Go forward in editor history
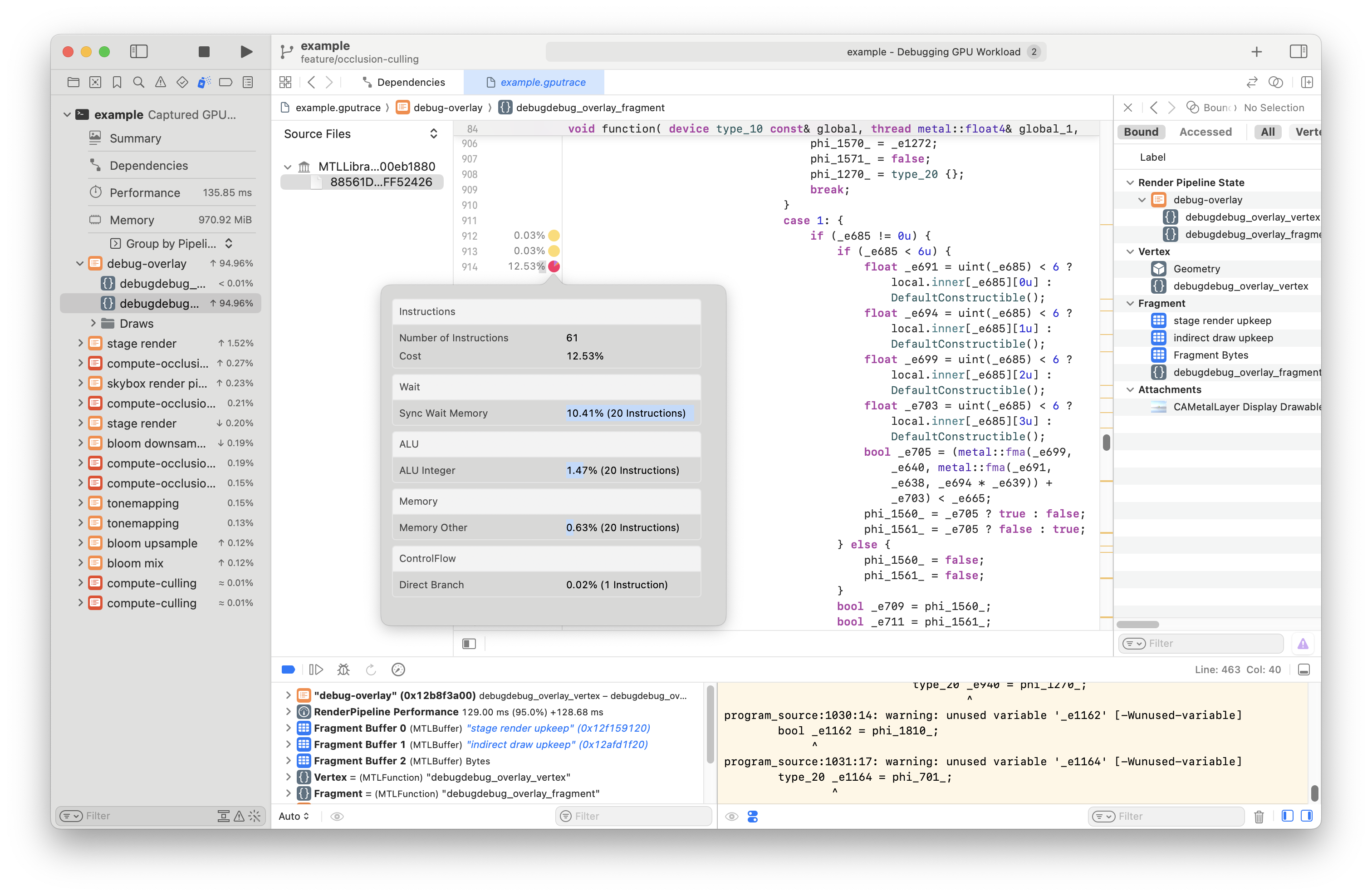Viewport: 1372px width, 896px height. tap(329, 83)
